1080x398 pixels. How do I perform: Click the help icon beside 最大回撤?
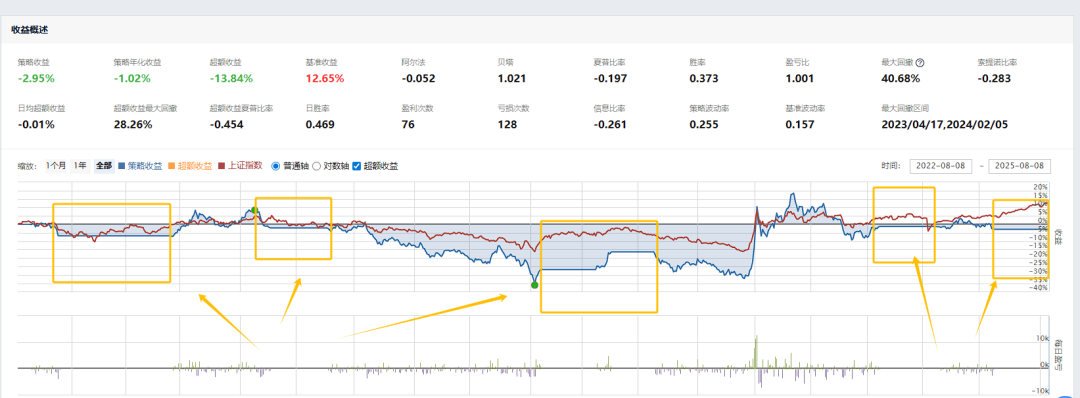tap(920, 63)
